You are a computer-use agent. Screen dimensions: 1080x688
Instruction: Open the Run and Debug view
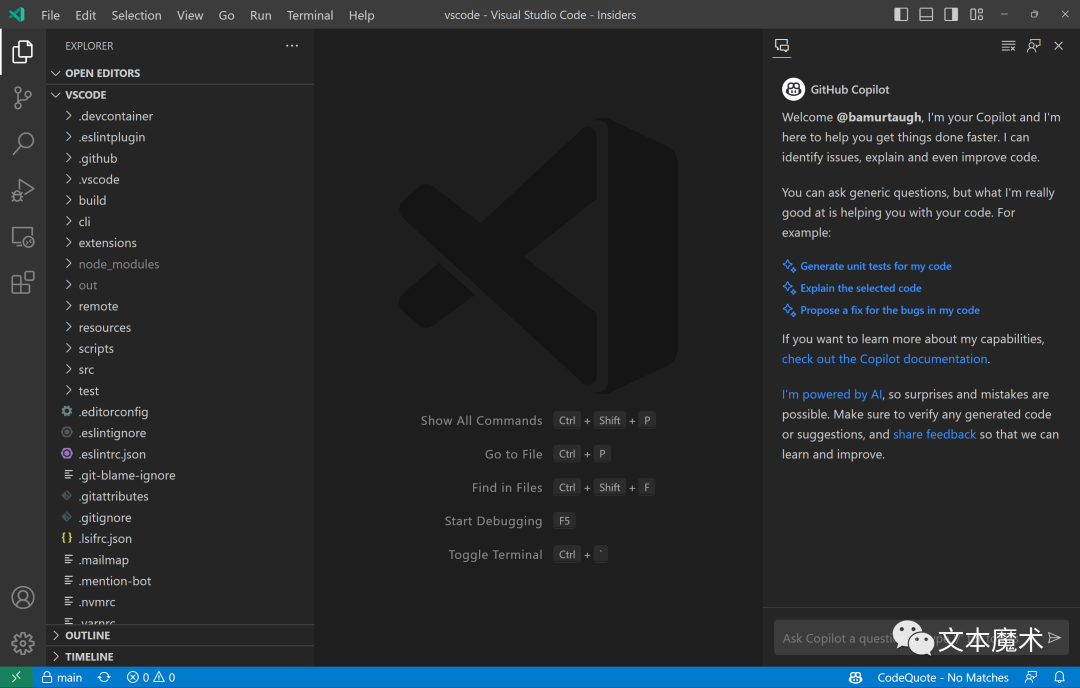click(23, 190)
